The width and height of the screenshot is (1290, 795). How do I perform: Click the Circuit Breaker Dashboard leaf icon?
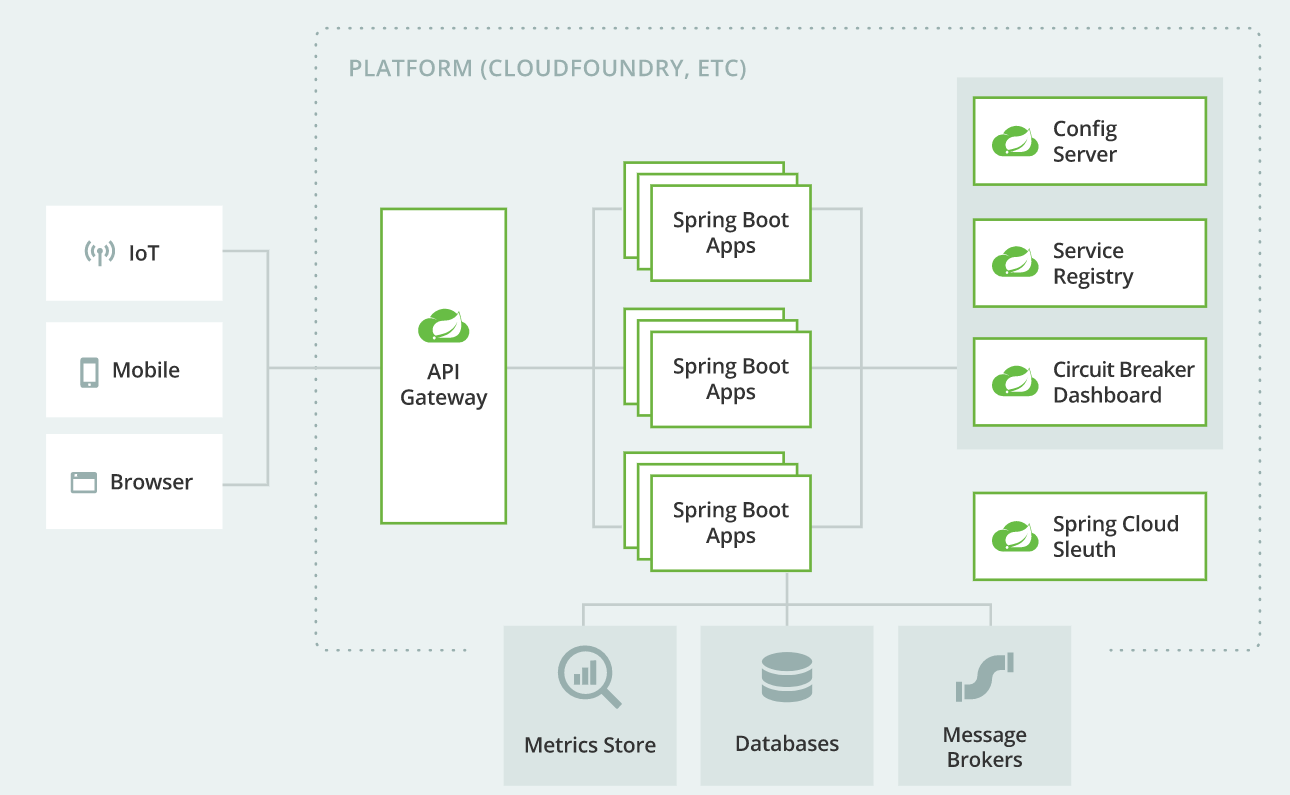(1015, 381)
